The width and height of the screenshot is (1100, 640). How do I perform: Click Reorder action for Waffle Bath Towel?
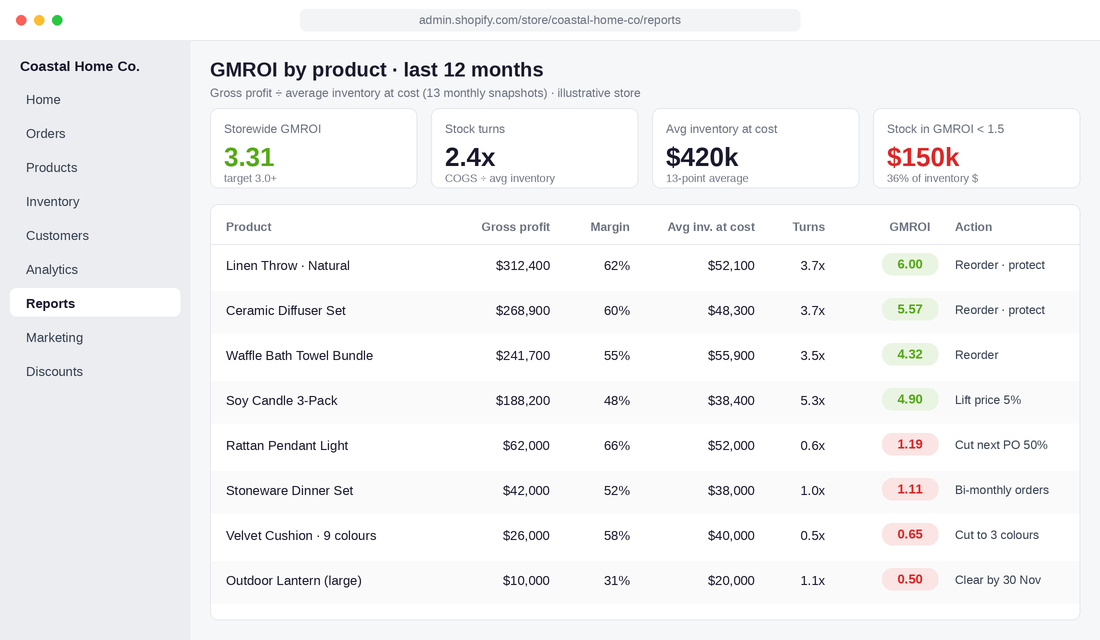pos(976,355)
